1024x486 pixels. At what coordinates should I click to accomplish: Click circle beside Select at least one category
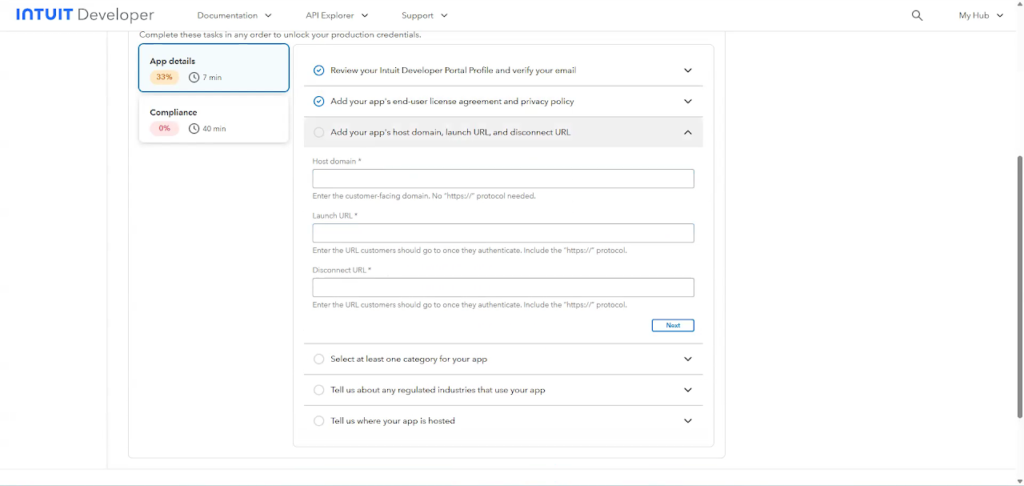pos(319,359)
